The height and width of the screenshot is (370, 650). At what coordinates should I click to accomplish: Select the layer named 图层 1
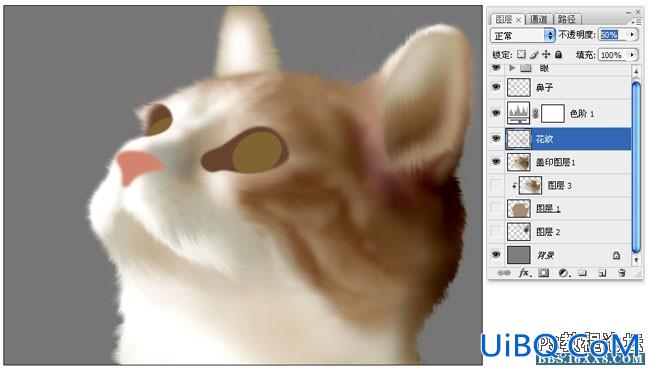[x=548, y=209]
